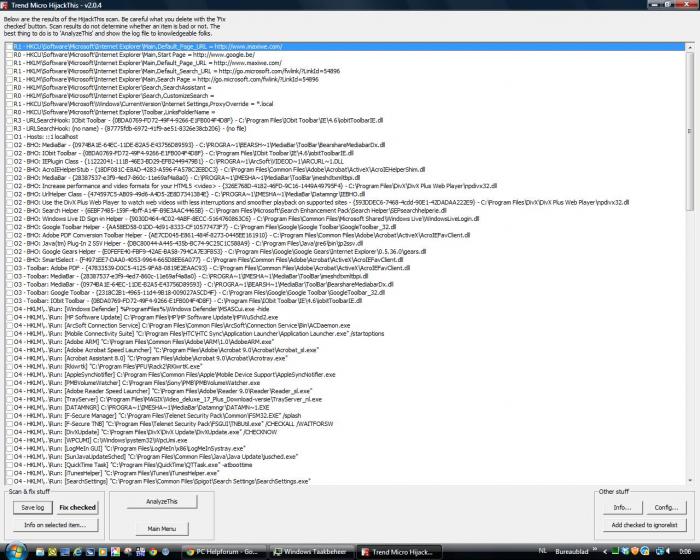This screenshot has height=560, width=700.
Task: Check the O4 Run SearchSettings entry
Action: (9, 481)
